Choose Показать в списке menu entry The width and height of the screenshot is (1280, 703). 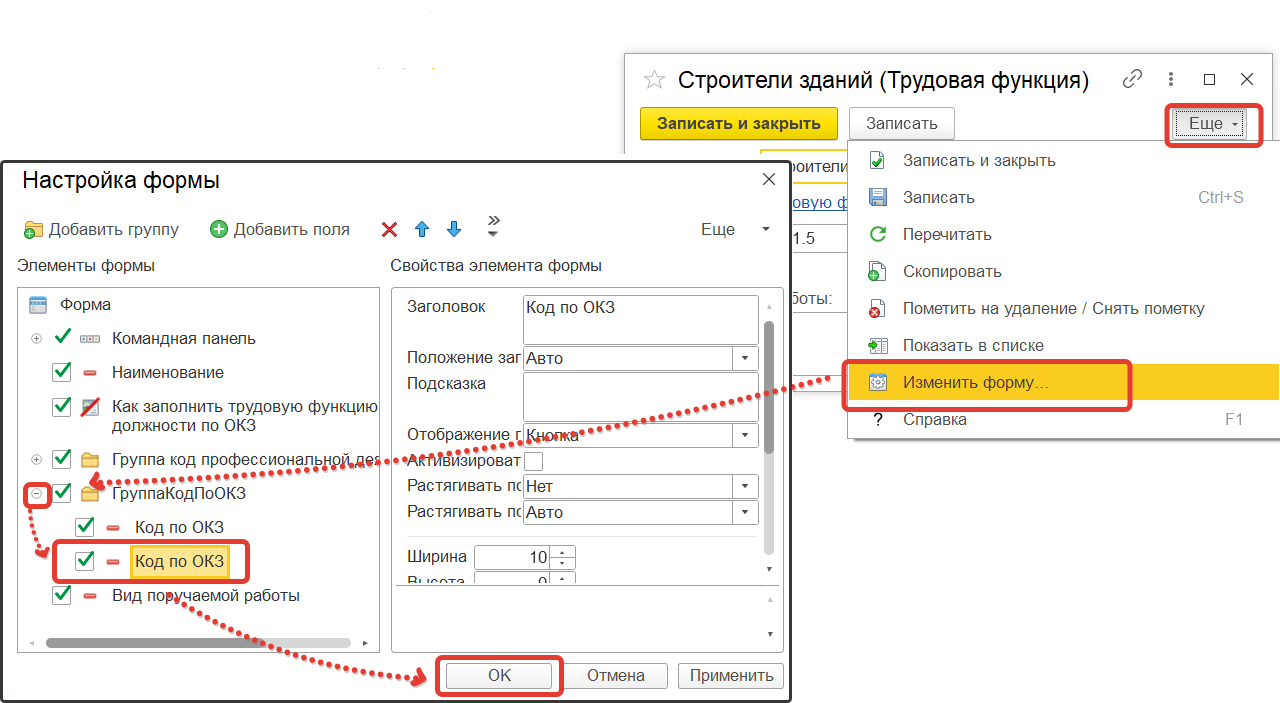972,345
